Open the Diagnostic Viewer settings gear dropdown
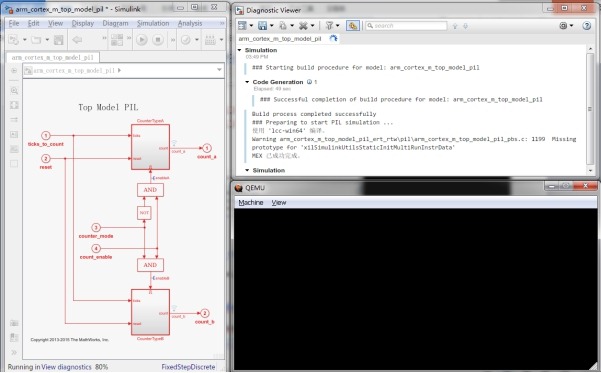Viewport: 601px width, 373px height. point(566,26)
